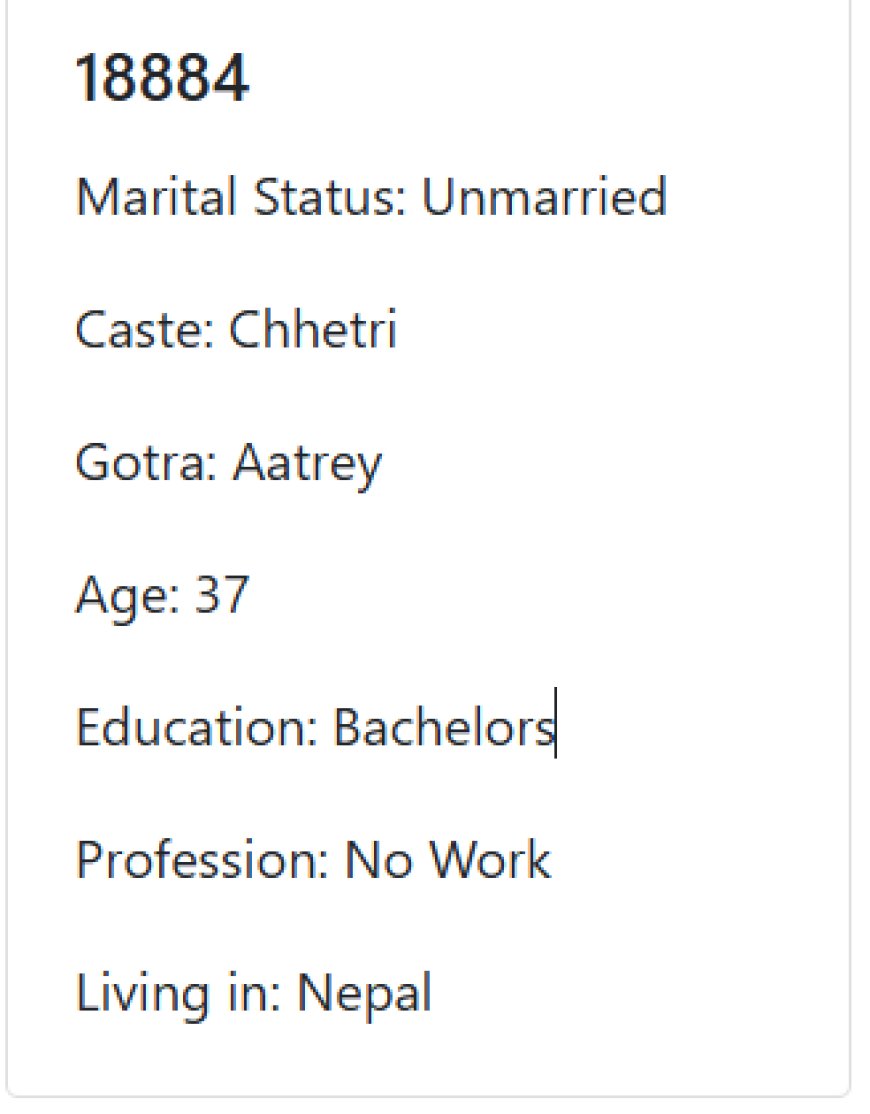
Task: Click the "Age:" label
Action: tap(127, 597)
